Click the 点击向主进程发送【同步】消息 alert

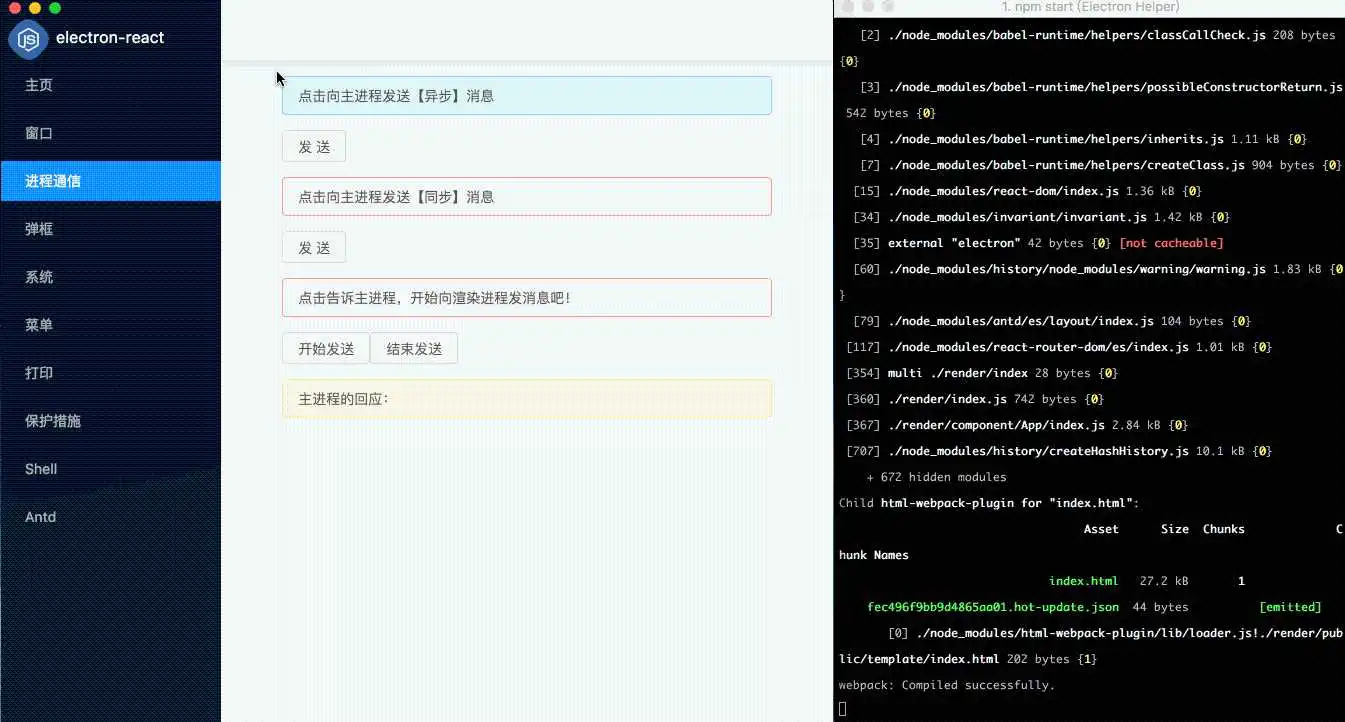coord(527,197)
